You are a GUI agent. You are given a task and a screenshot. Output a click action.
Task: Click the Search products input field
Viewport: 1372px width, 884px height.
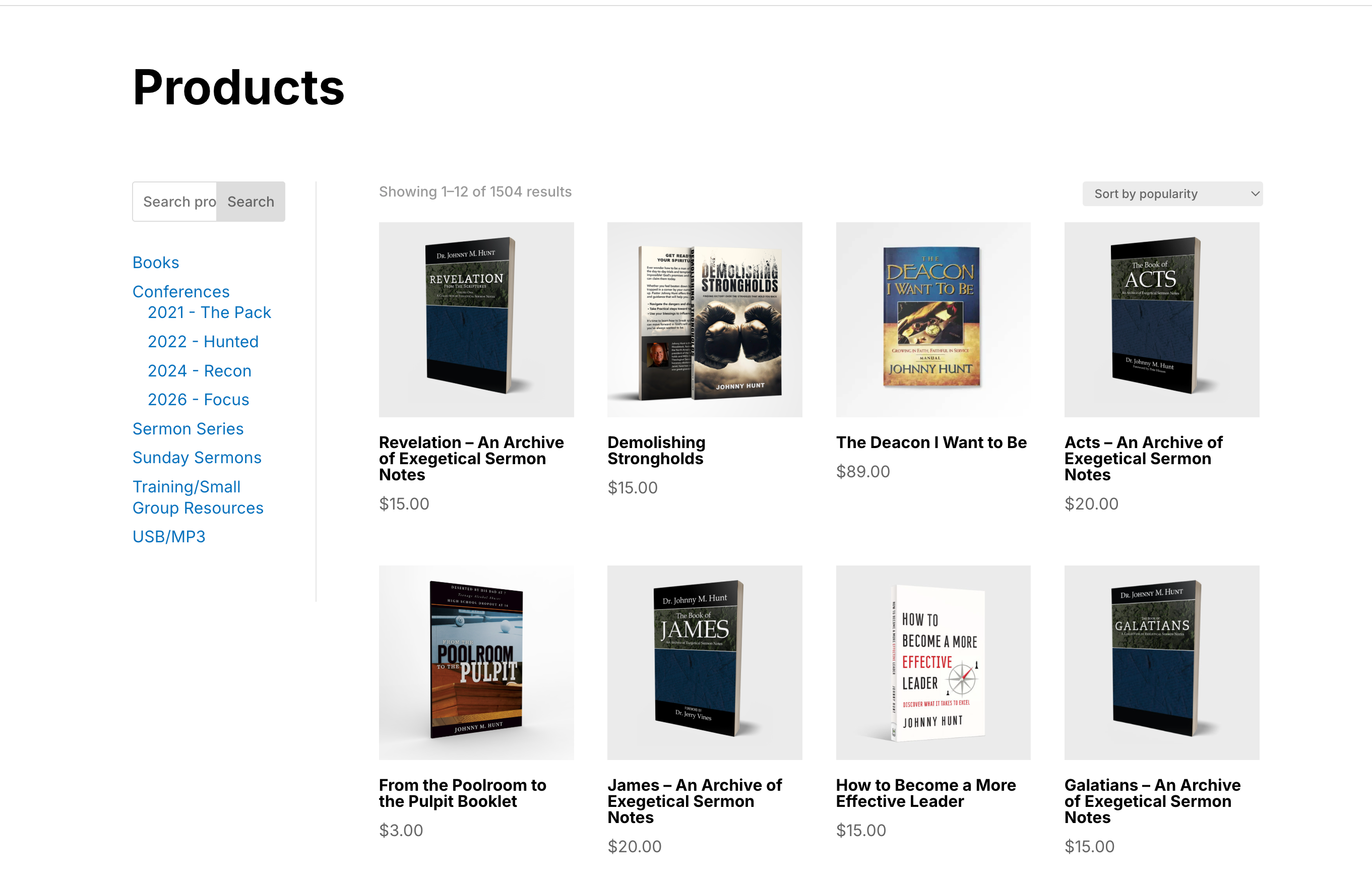pos(174,202)
